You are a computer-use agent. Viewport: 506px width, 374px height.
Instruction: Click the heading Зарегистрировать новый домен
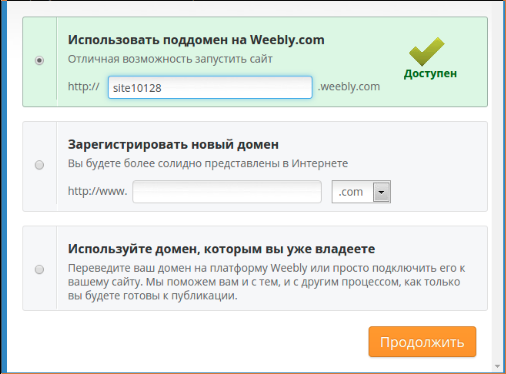[173, 145]
